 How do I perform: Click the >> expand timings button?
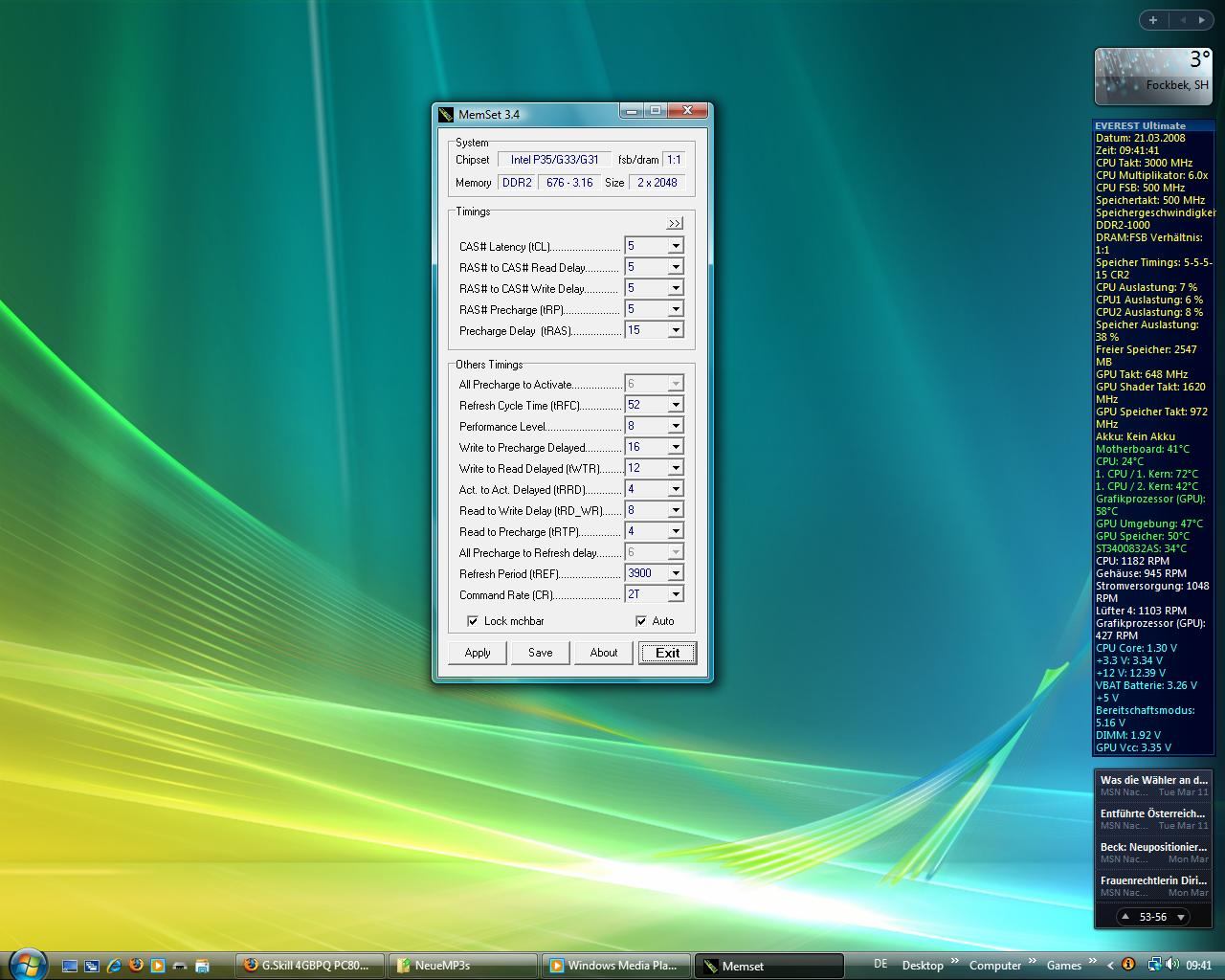[x=675, y=223]
